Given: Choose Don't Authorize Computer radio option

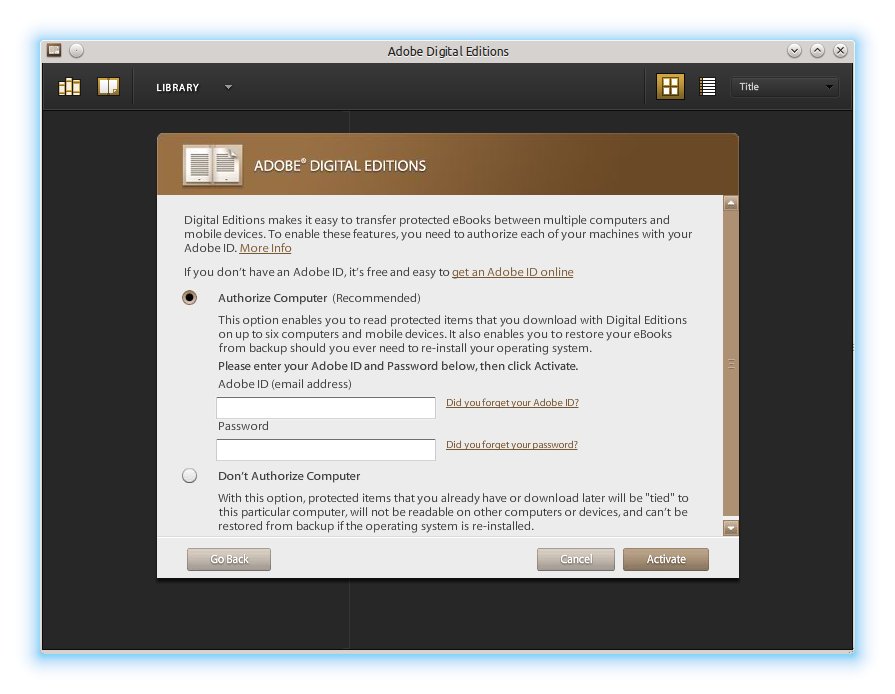Looking at the screenshot, I should [190, 476].
